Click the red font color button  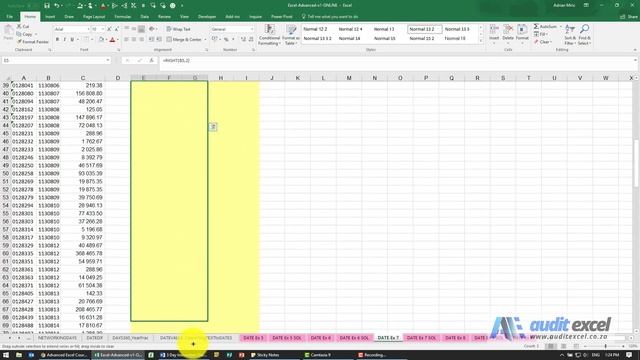[x=113, y=40]
